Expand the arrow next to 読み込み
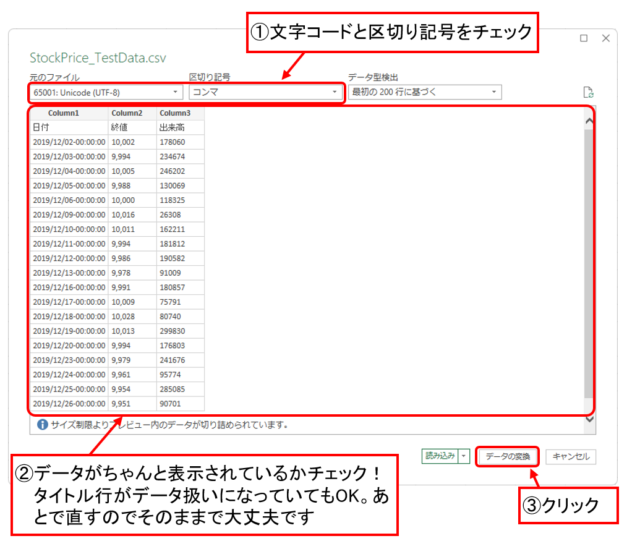 point(464,456)
